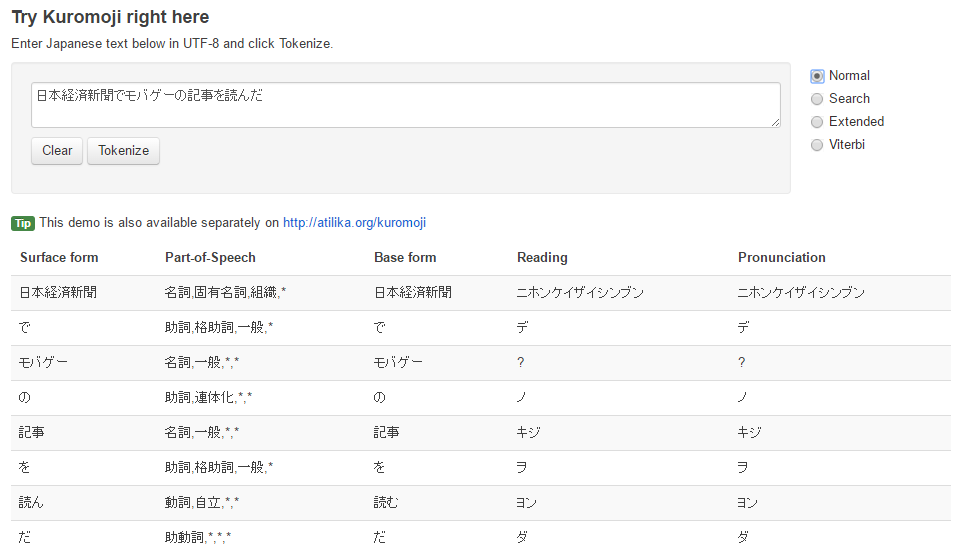Viewport: 962px width, 555px height.
Task: Click base form cell 日本経済新聞
Action: [413, 293]
